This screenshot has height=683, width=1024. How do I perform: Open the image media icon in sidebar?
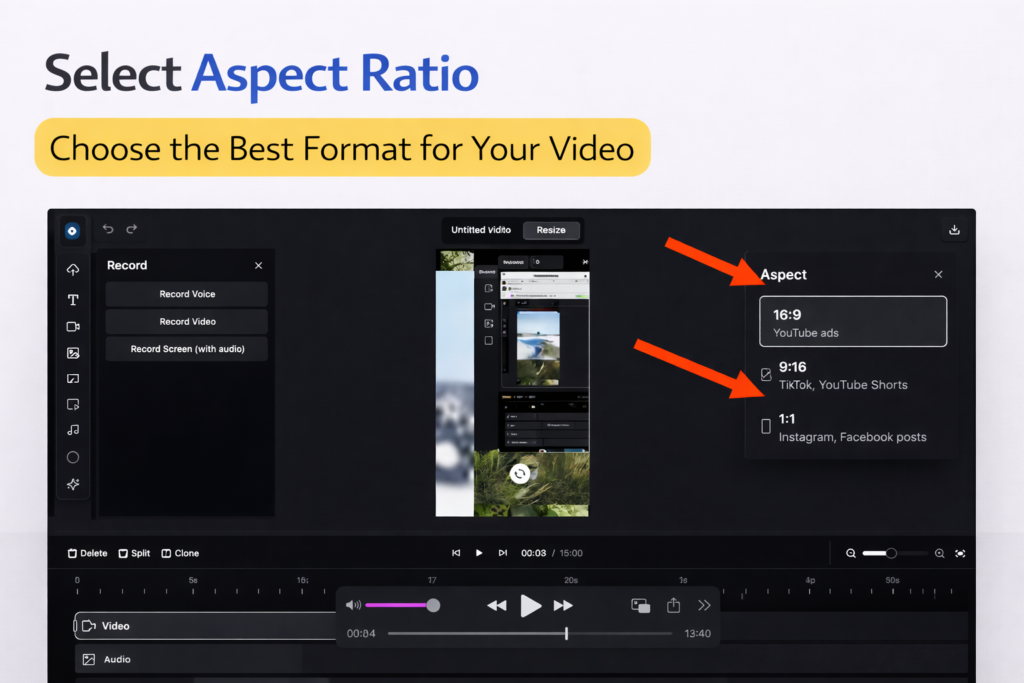click(x=73, y=353)
